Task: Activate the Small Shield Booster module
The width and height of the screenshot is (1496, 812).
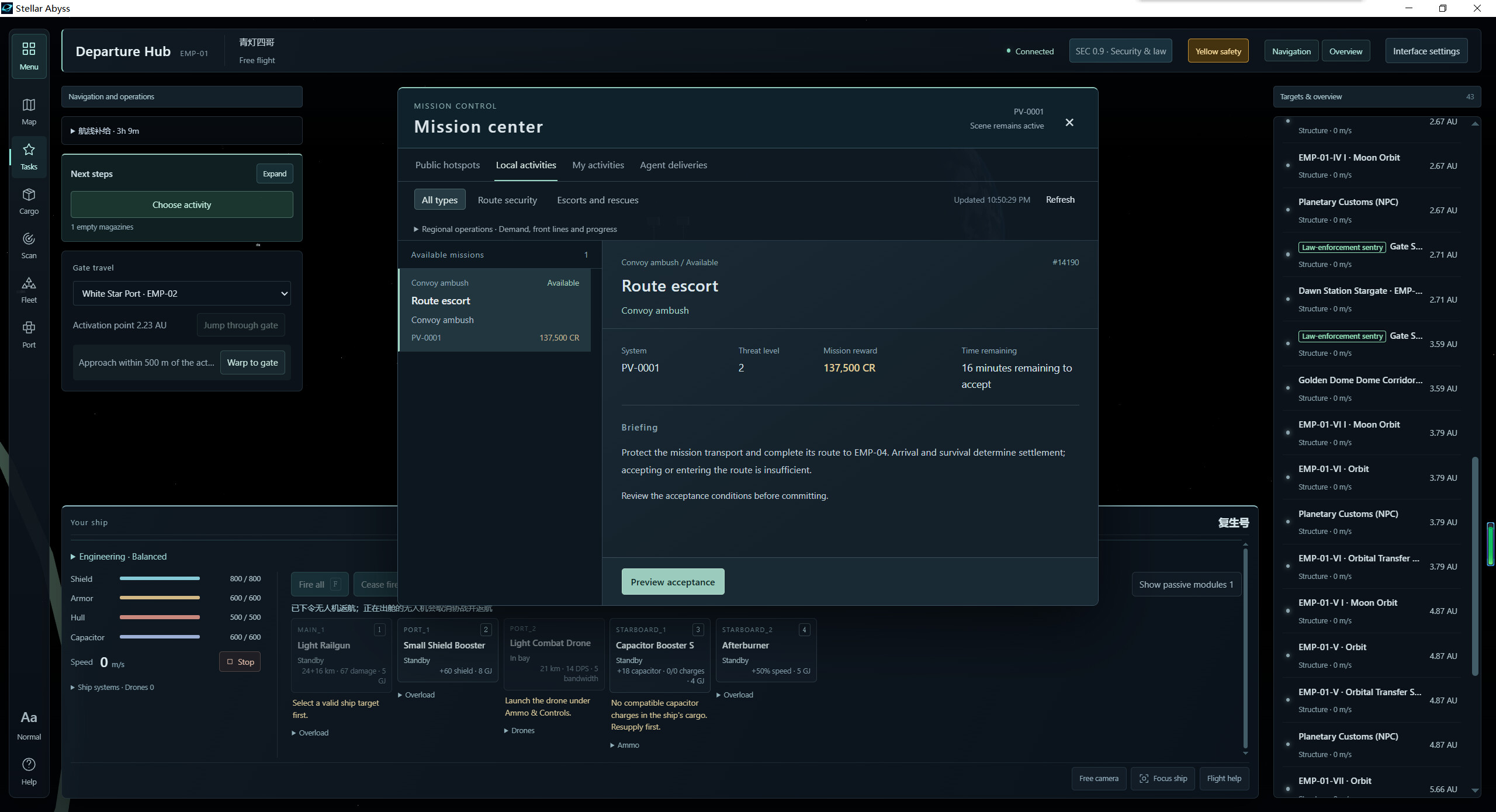Action: point(448,650)
